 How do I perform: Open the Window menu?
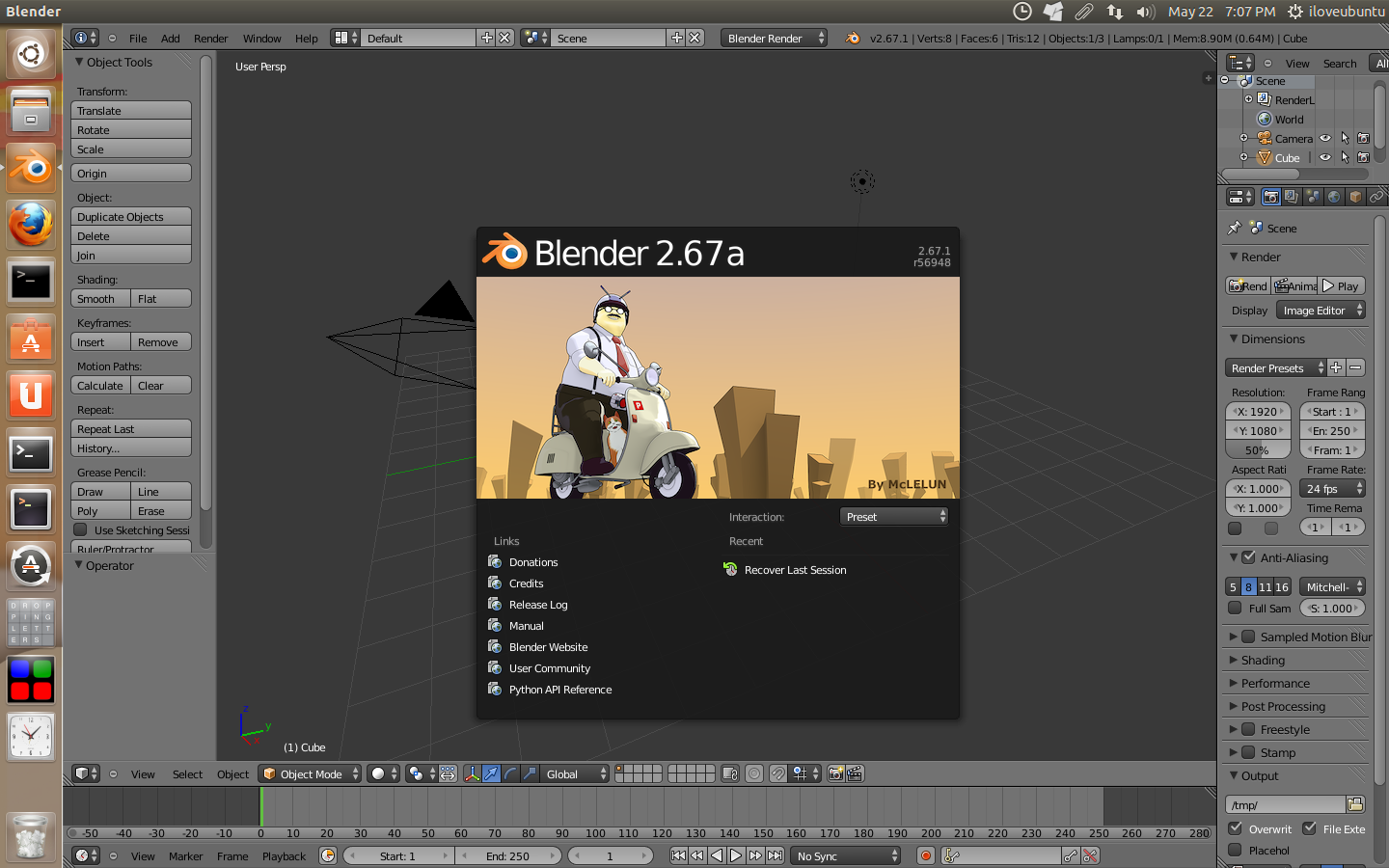[x=261, y=39]
